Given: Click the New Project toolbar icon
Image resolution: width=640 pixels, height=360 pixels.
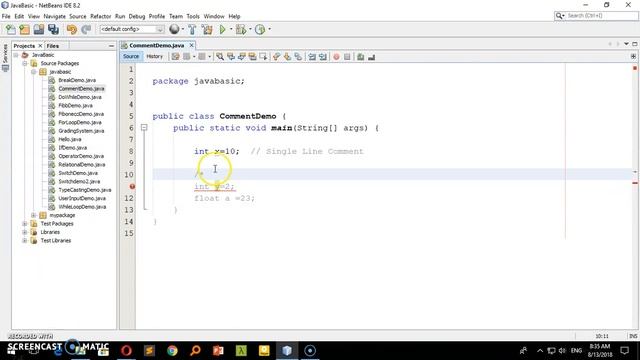Looking at the screenshot, I should [x=24, y=29].
